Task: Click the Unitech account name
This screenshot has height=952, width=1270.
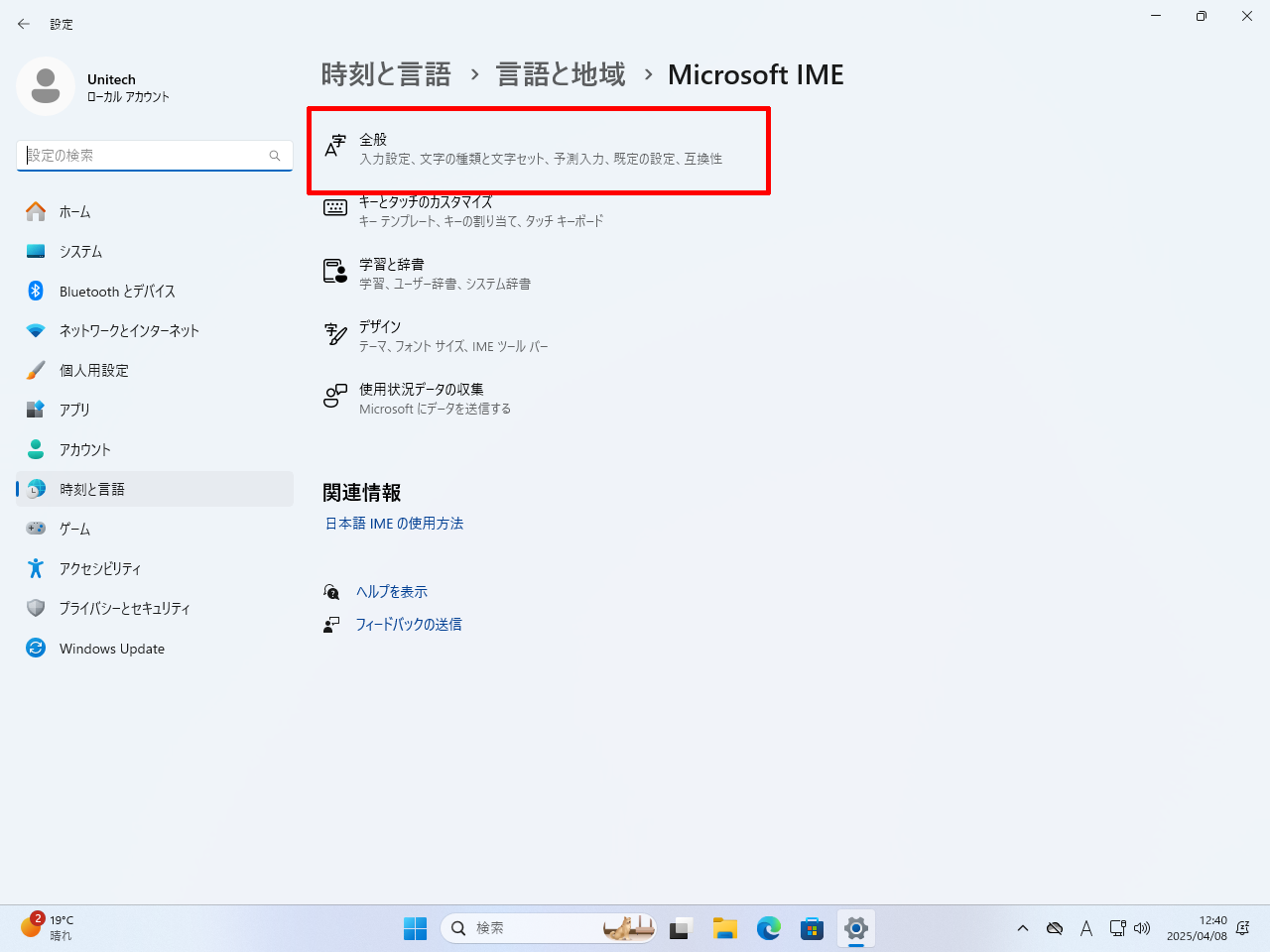Action: coord(111,79)
